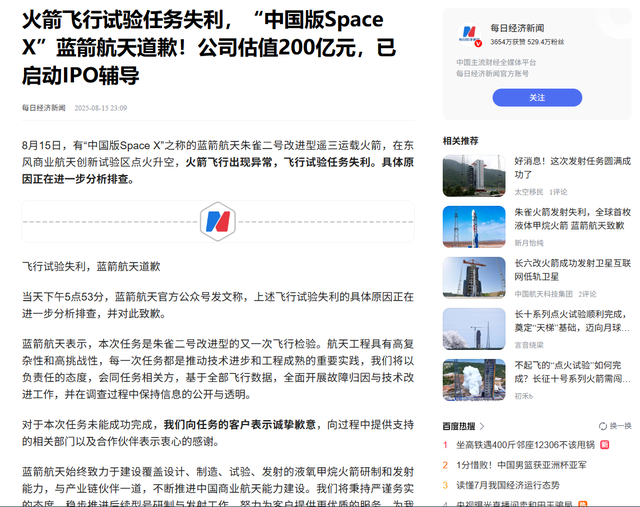This screenshot has width=640, height=507.
Task: Click source name 言音绕梁
Action: coord(529,345)
